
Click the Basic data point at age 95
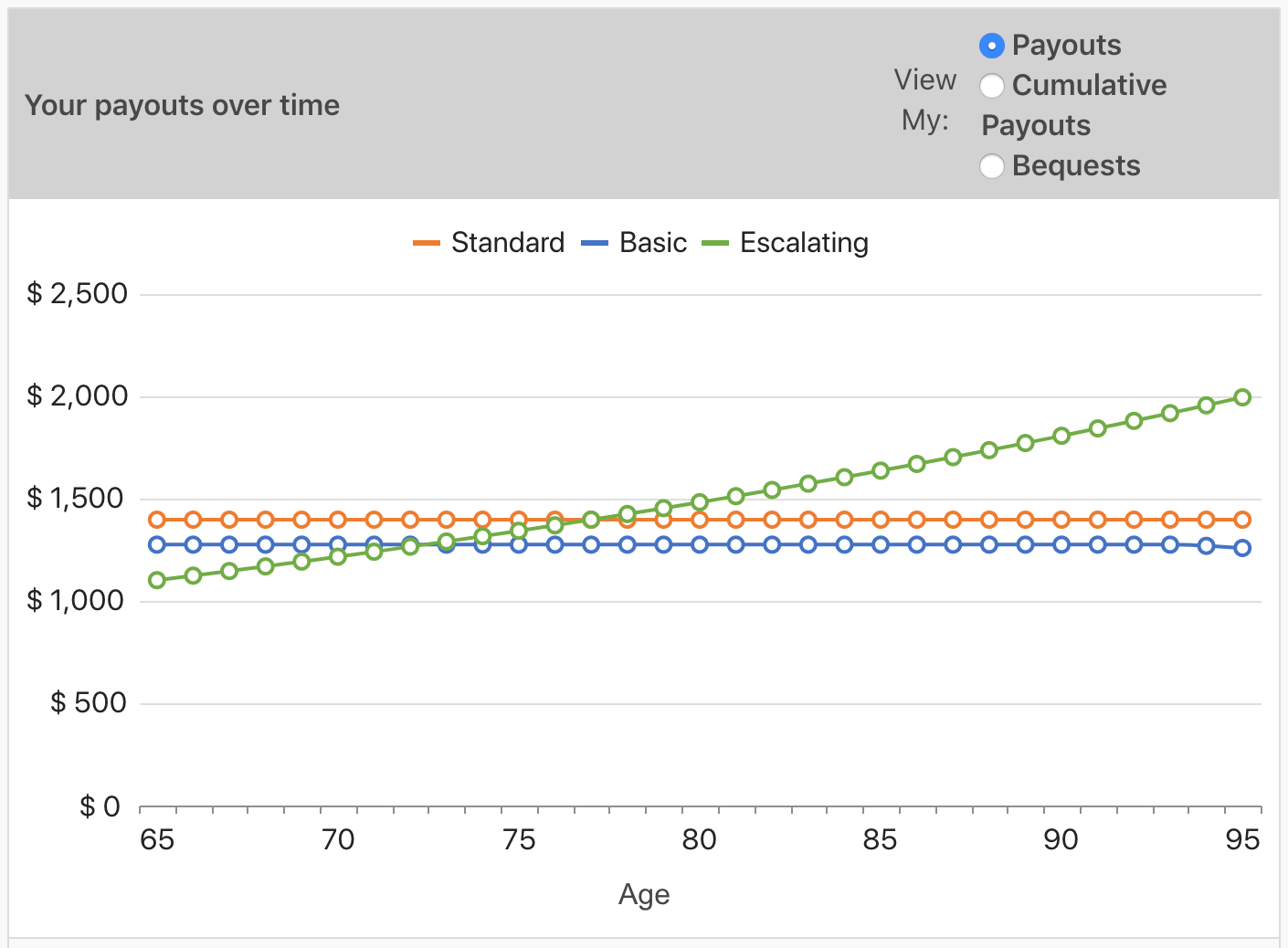[x=1242, y=548]
